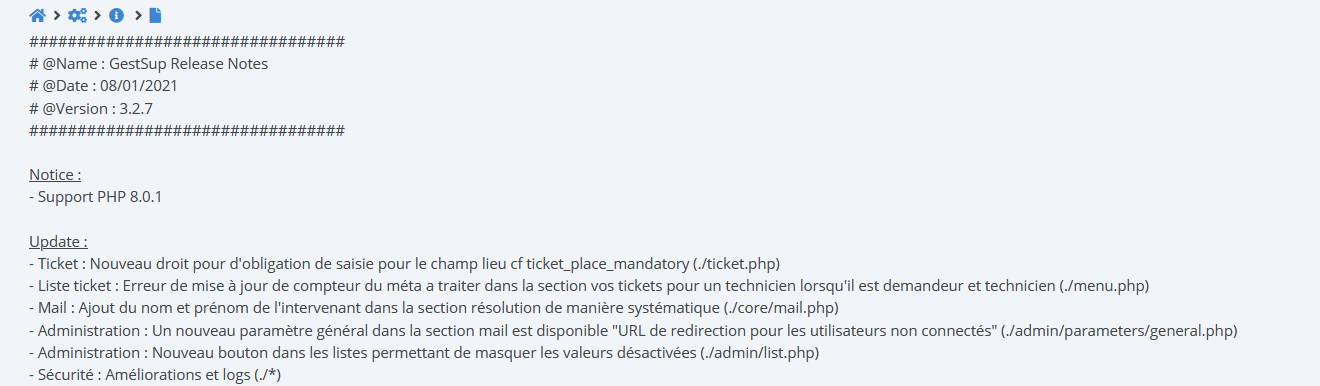The image size is (1320, 386).
Task: Click the "Update :" underlined heading
Action: pyautogui.click(x=58, y=241)
